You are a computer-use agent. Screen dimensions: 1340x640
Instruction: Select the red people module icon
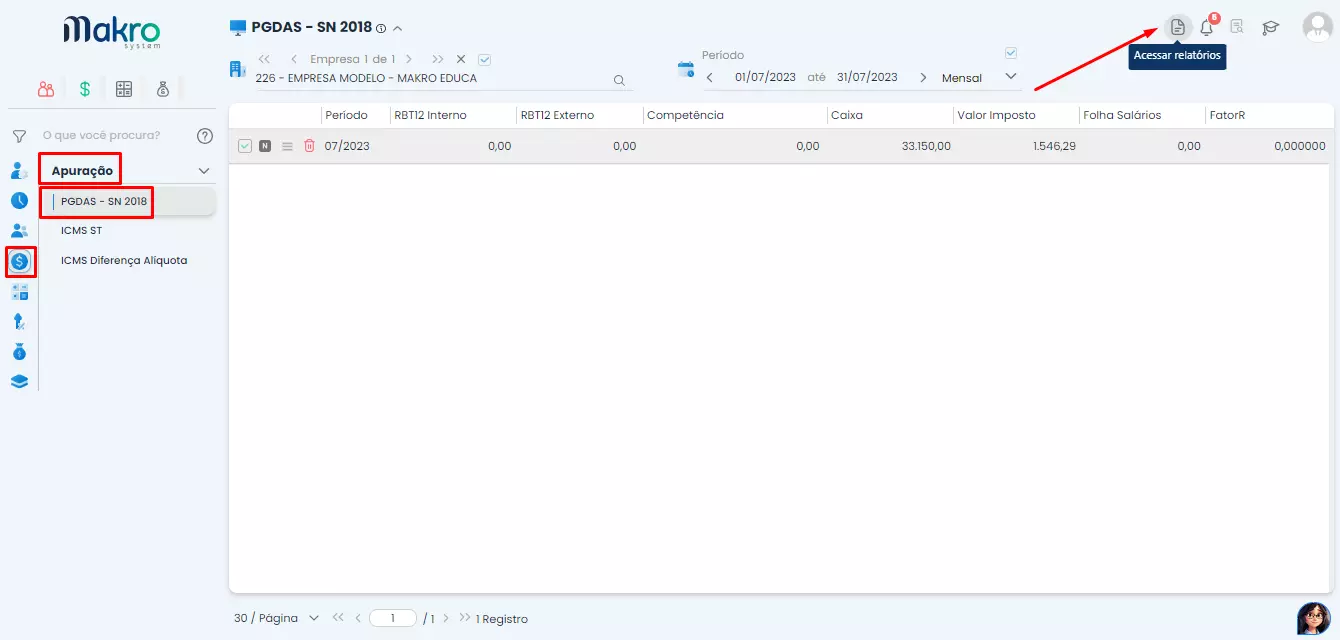47,89
